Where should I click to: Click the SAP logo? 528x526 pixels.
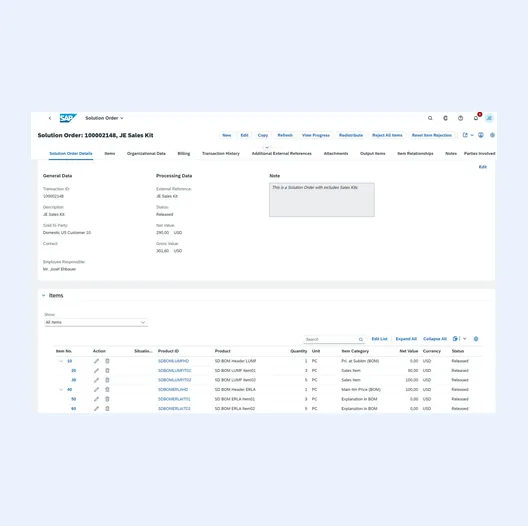click(x=68, y=118)
